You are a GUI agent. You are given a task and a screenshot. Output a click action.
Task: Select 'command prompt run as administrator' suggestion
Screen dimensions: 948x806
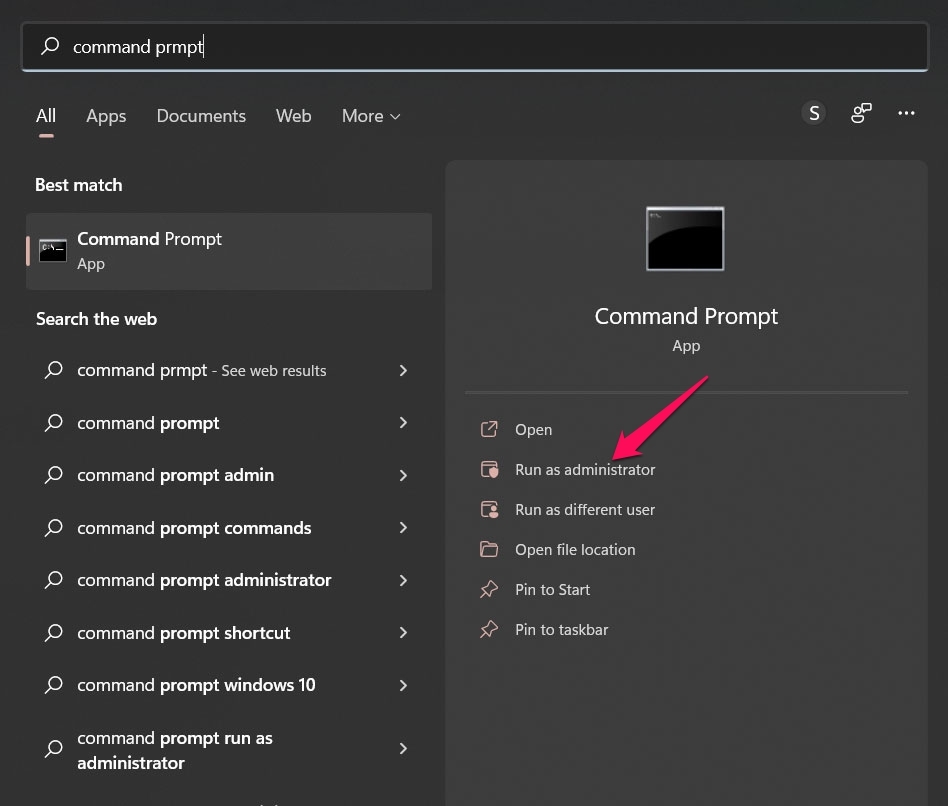pyautogui.click(x=229, y=750)
